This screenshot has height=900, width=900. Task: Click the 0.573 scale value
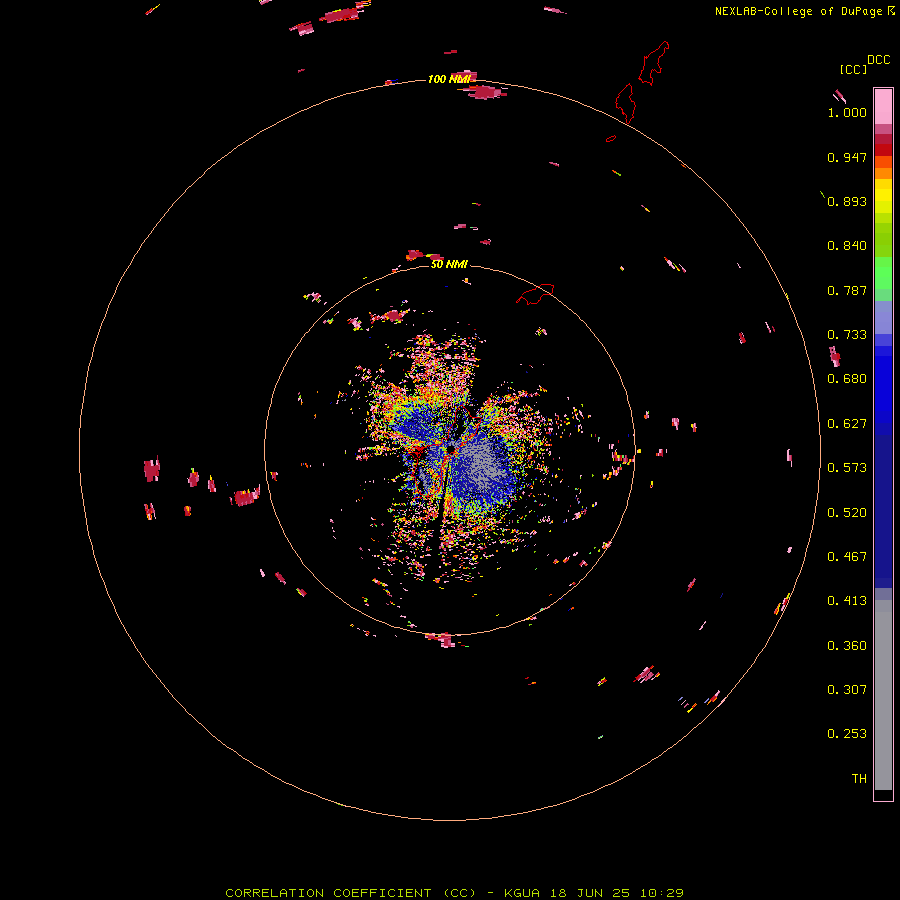coord(847,468)
